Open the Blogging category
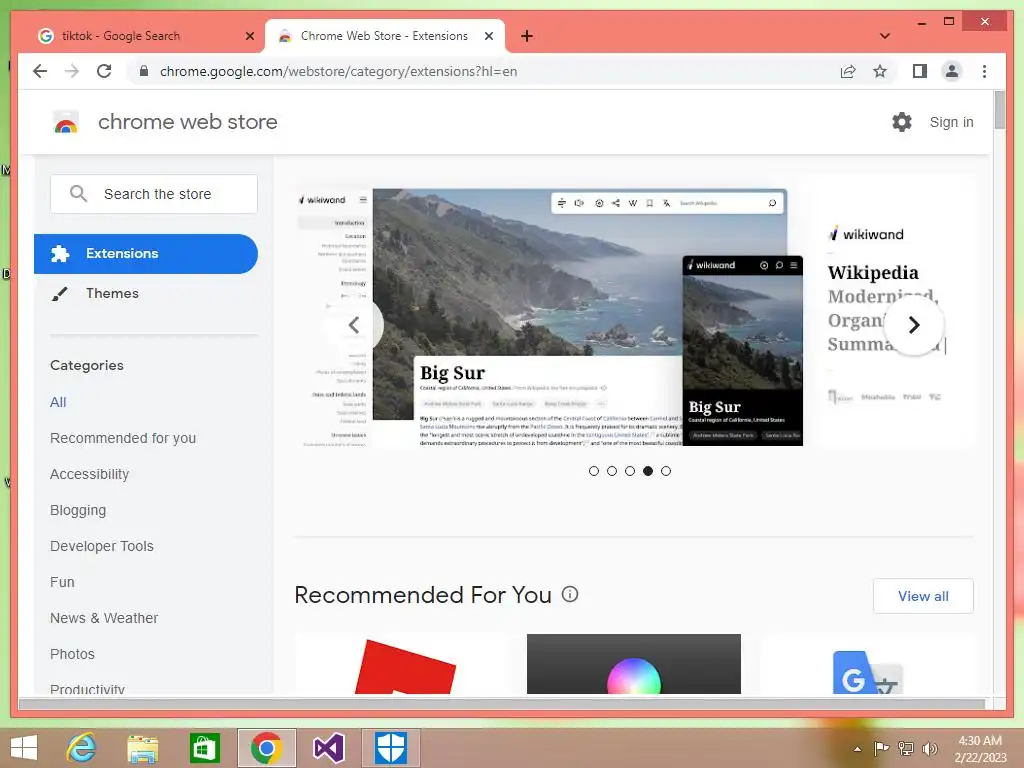 [x=78, y=510]
